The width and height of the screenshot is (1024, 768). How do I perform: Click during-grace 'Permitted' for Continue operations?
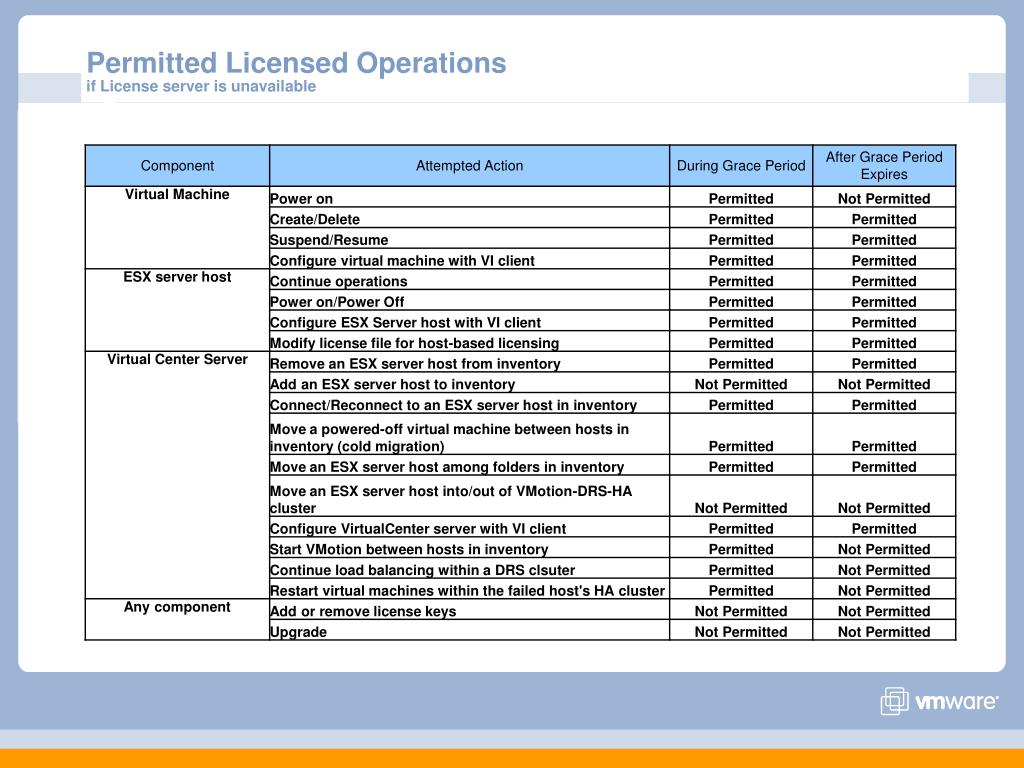click(x=741, y=281)
